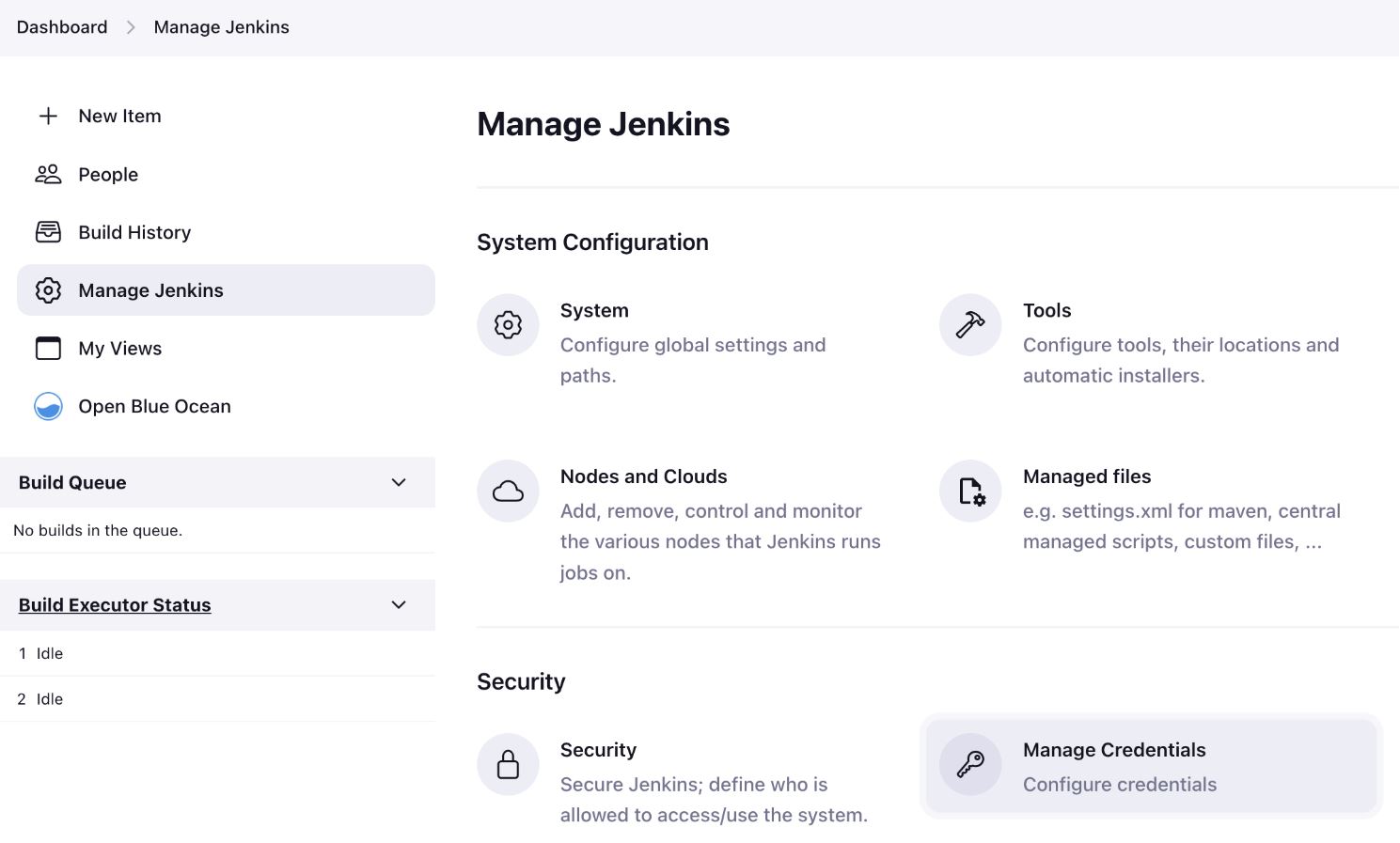
Task: Click the System configuration gear icon
Action: click(508, 324)
